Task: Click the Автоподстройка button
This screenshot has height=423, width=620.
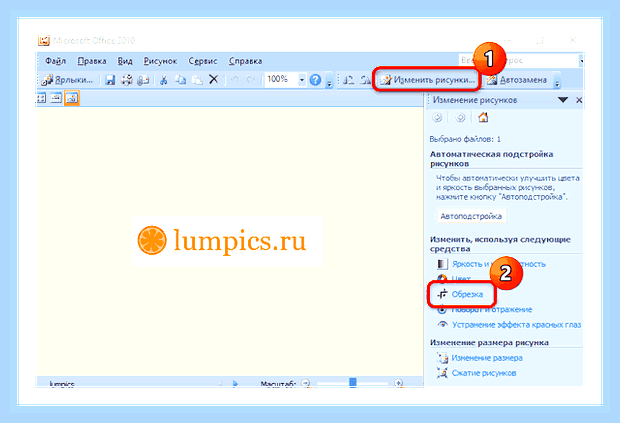Action: pyautogui.click(x=471, y=216)
